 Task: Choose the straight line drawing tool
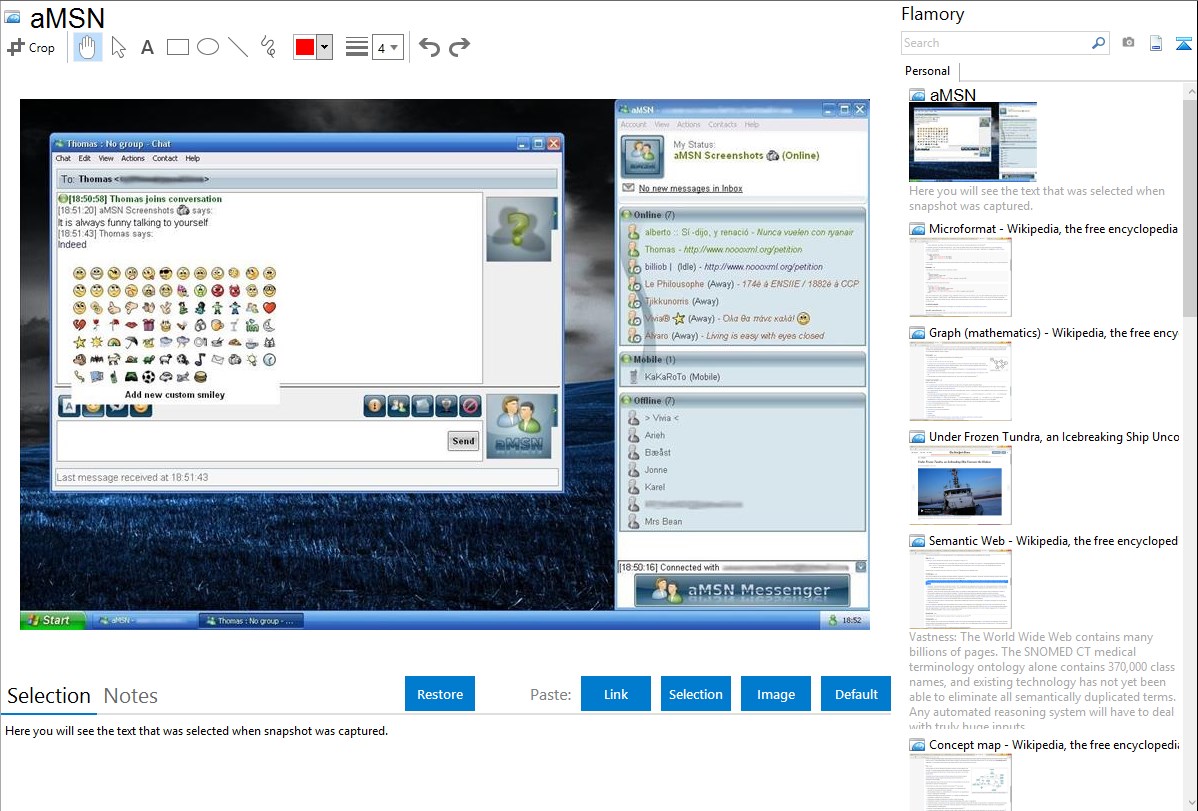click(238, 47)
